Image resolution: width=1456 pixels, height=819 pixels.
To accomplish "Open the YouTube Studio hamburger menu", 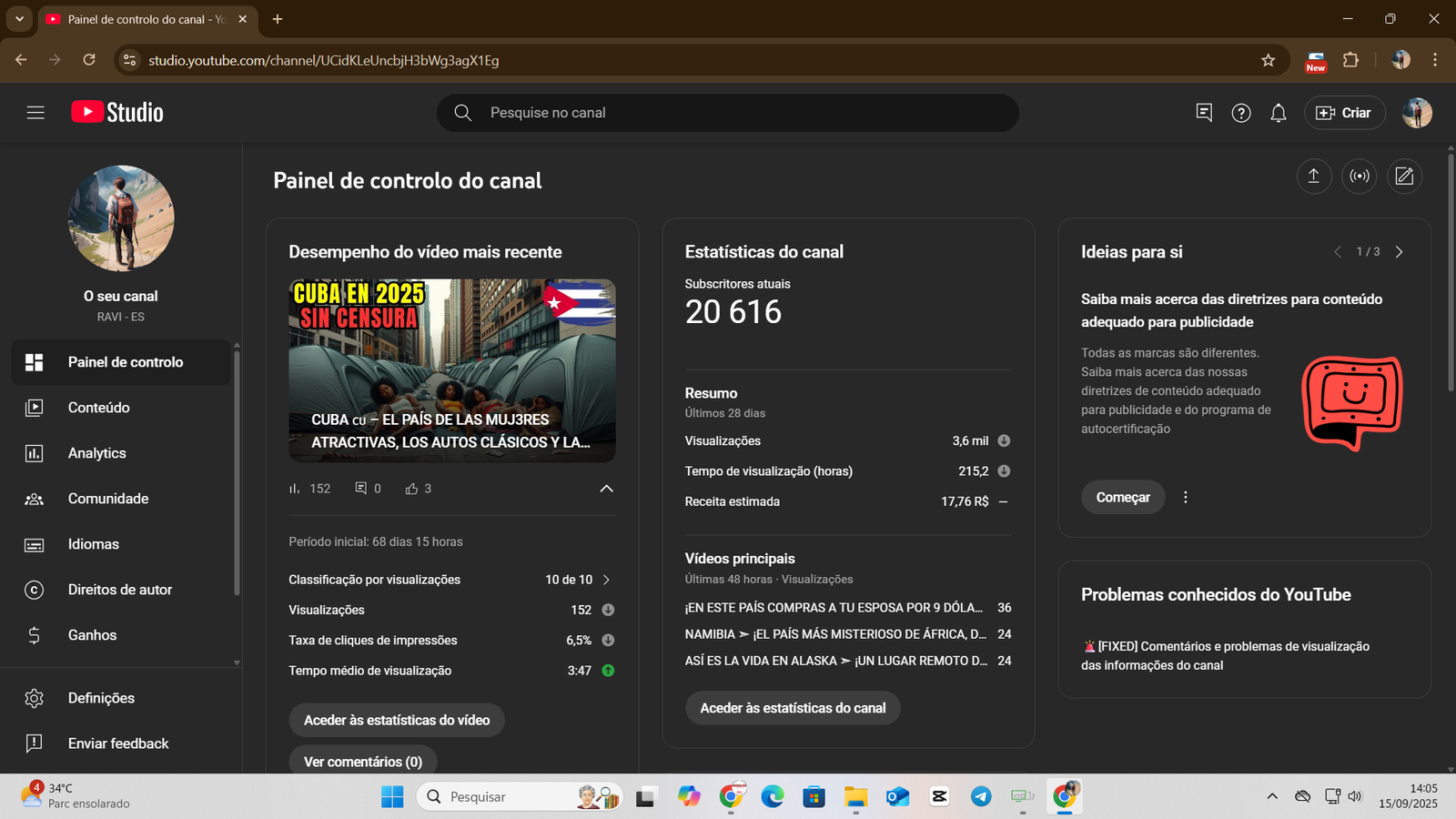I will [35, 113].
